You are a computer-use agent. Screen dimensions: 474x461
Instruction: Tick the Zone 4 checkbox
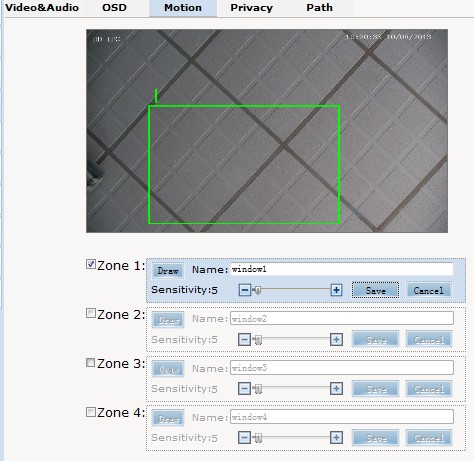tap(91, 412)
